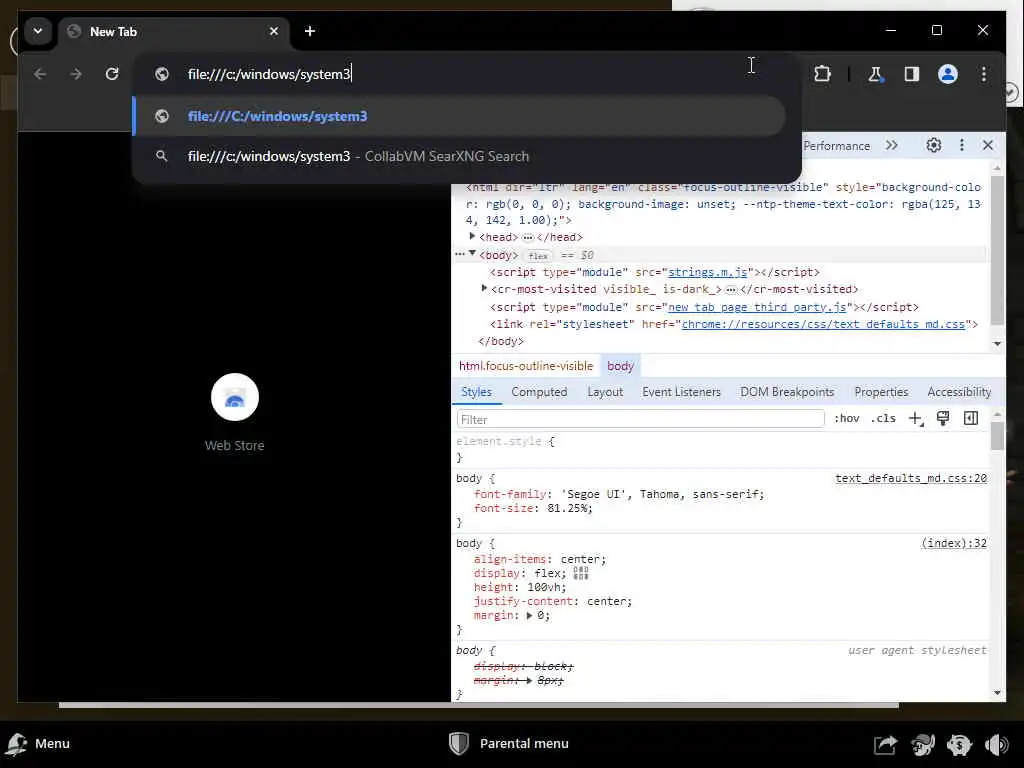Viewport: 1024px width, 768px height.
Task: Select the CollabVM SearXNG Search suggestion
Action: (460, 156)
